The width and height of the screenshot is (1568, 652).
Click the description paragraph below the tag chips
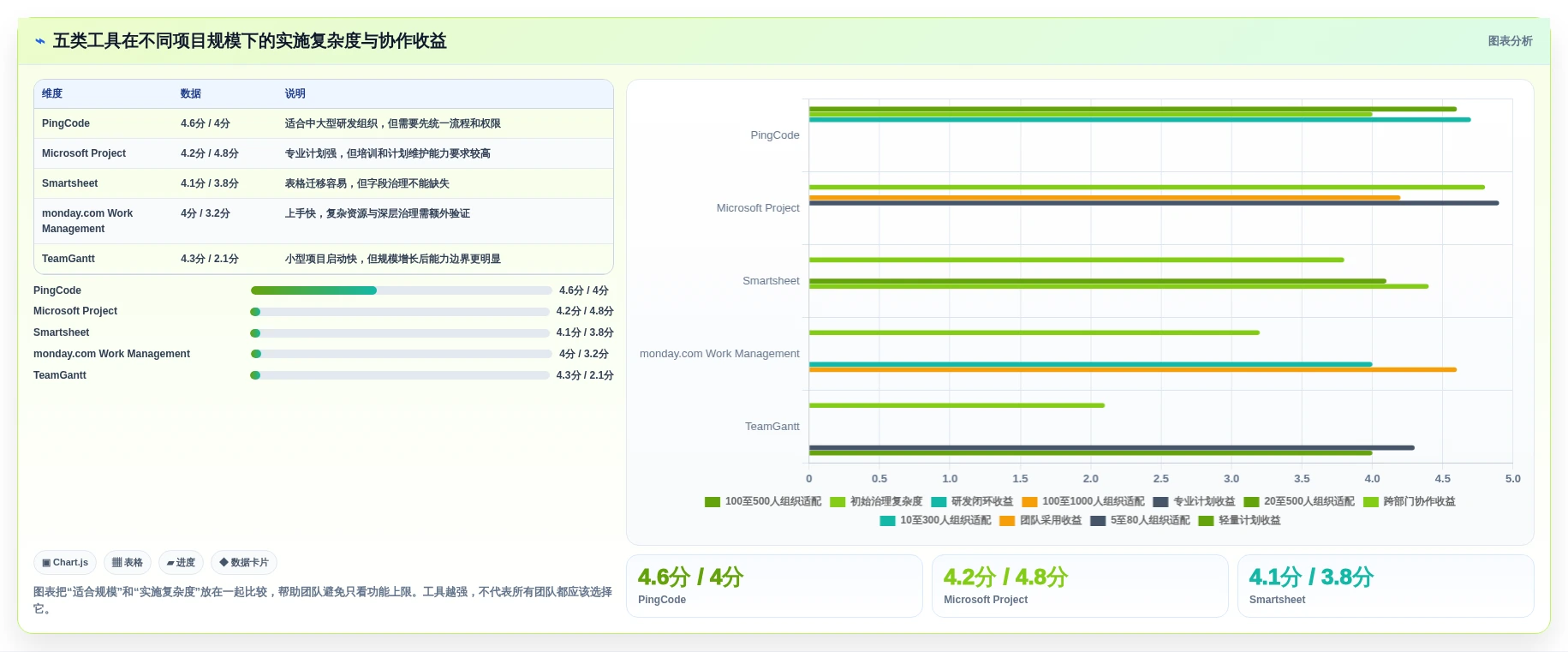point(323,600)
